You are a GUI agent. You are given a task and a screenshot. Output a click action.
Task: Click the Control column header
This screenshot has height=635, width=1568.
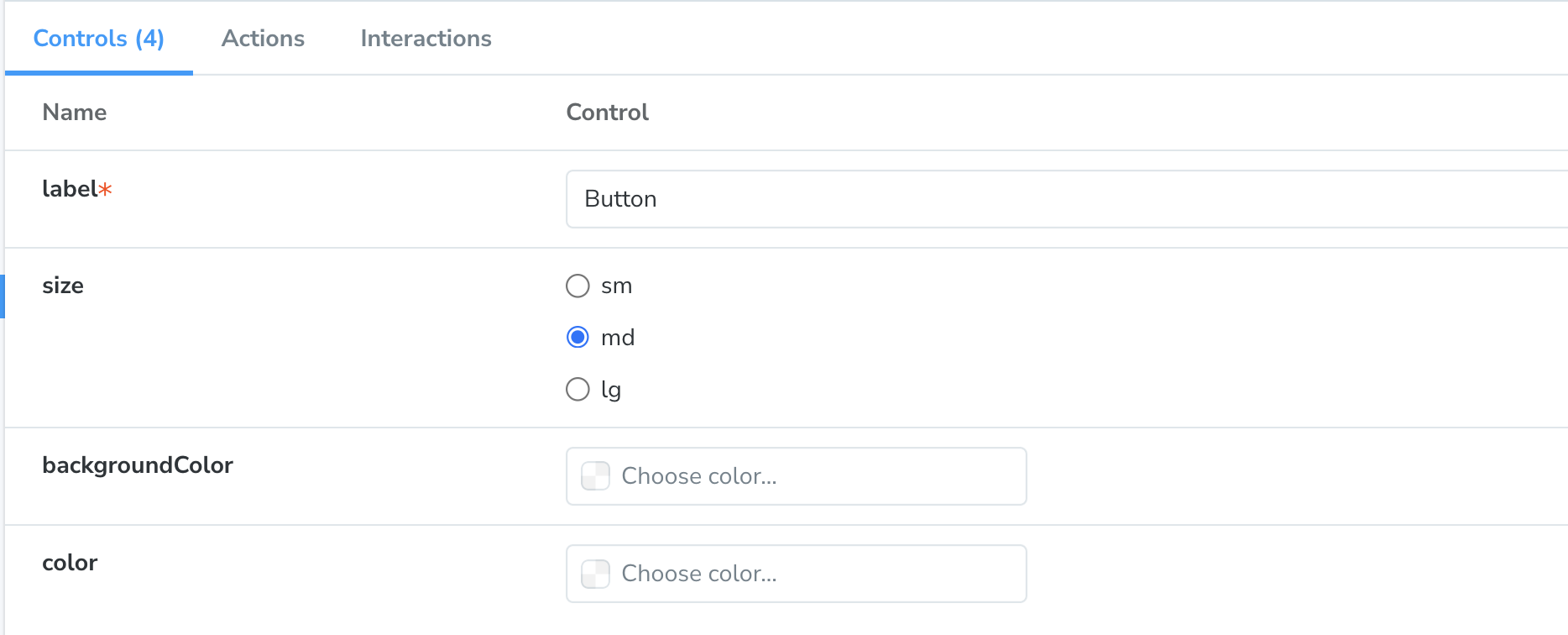coord(608,113)
